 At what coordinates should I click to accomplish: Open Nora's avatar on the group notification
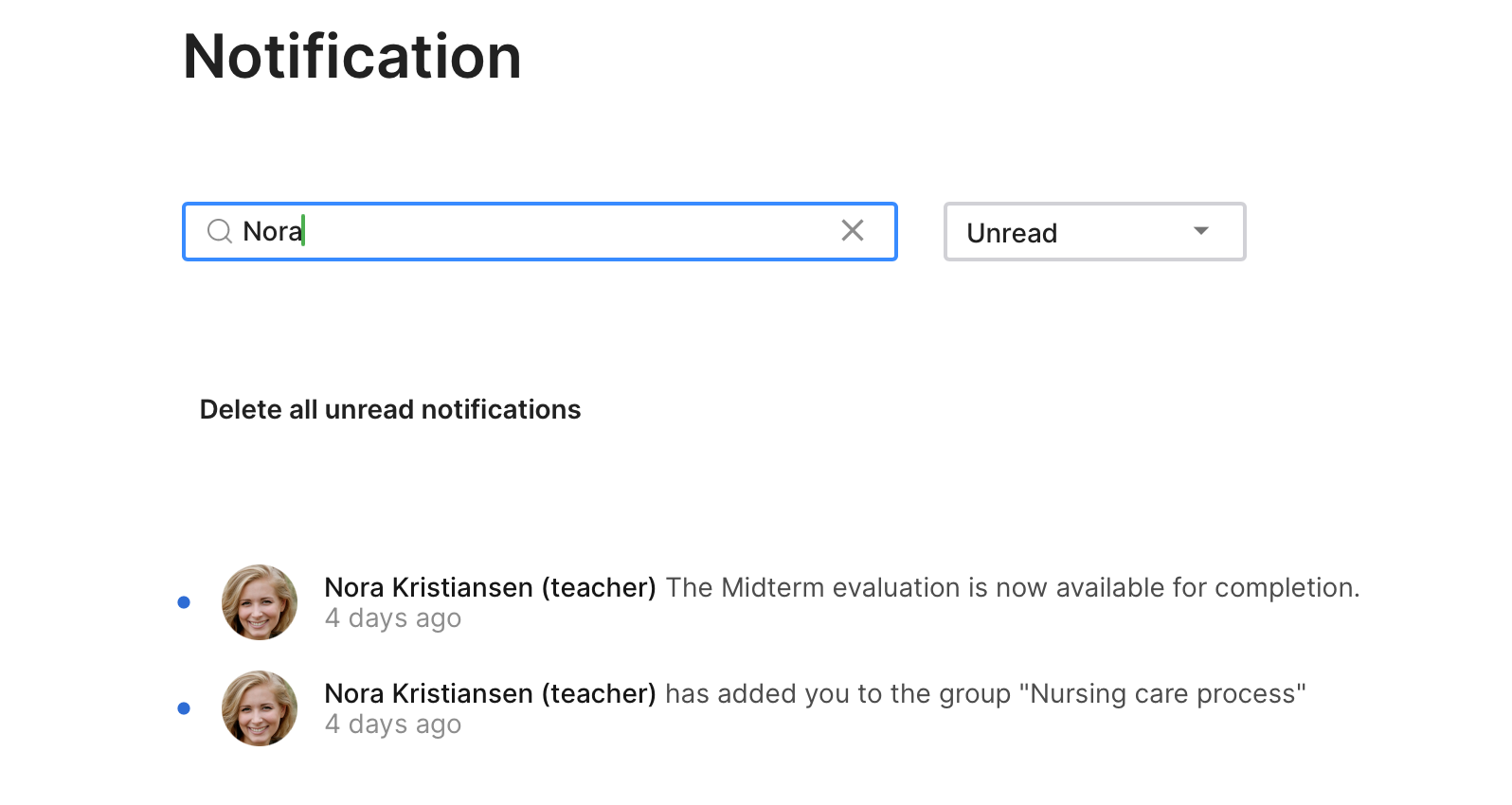(260, 708)
